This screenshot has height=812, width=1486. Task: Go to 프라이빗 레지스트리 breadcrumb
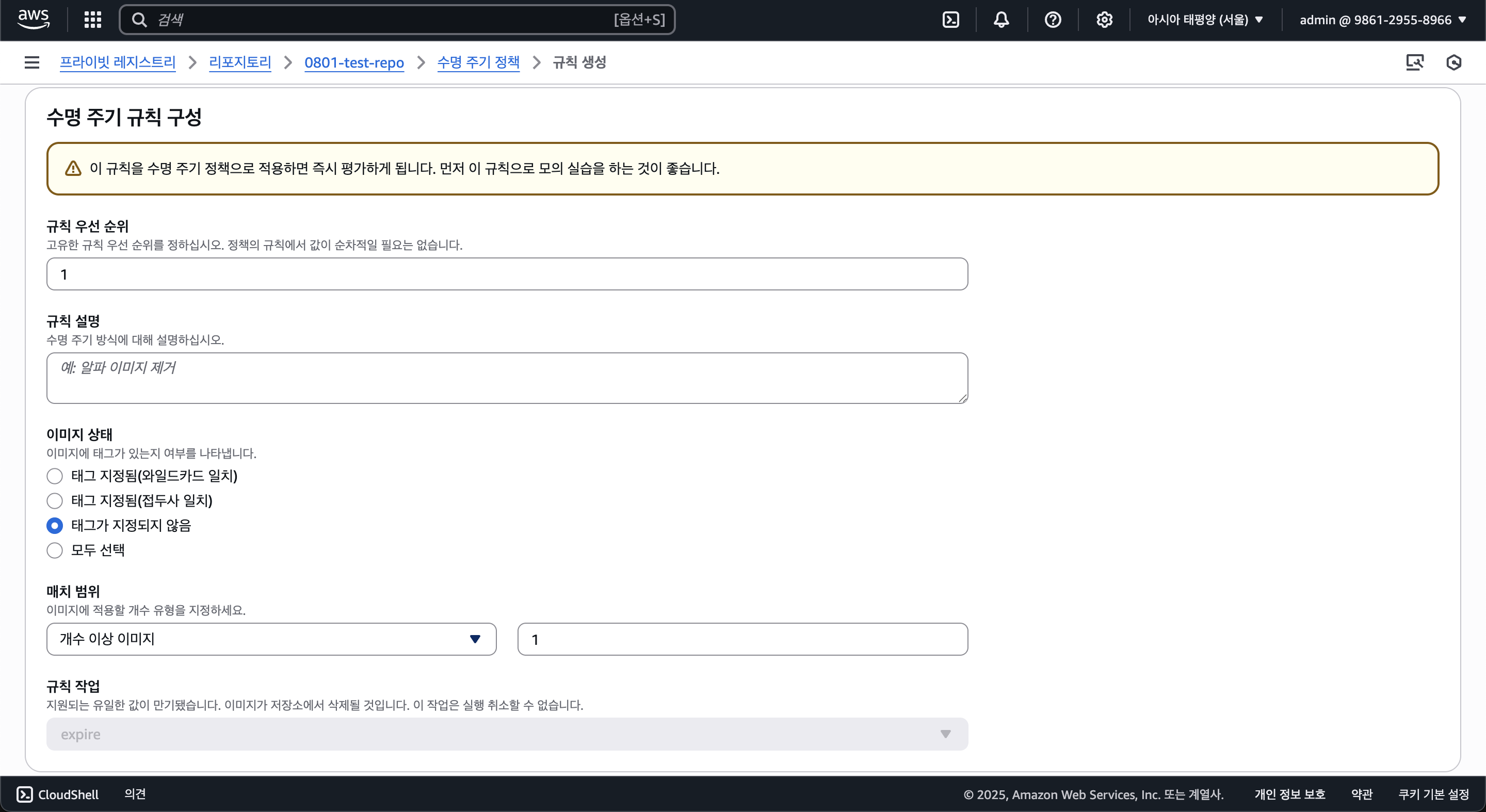(x=118, y=62)
